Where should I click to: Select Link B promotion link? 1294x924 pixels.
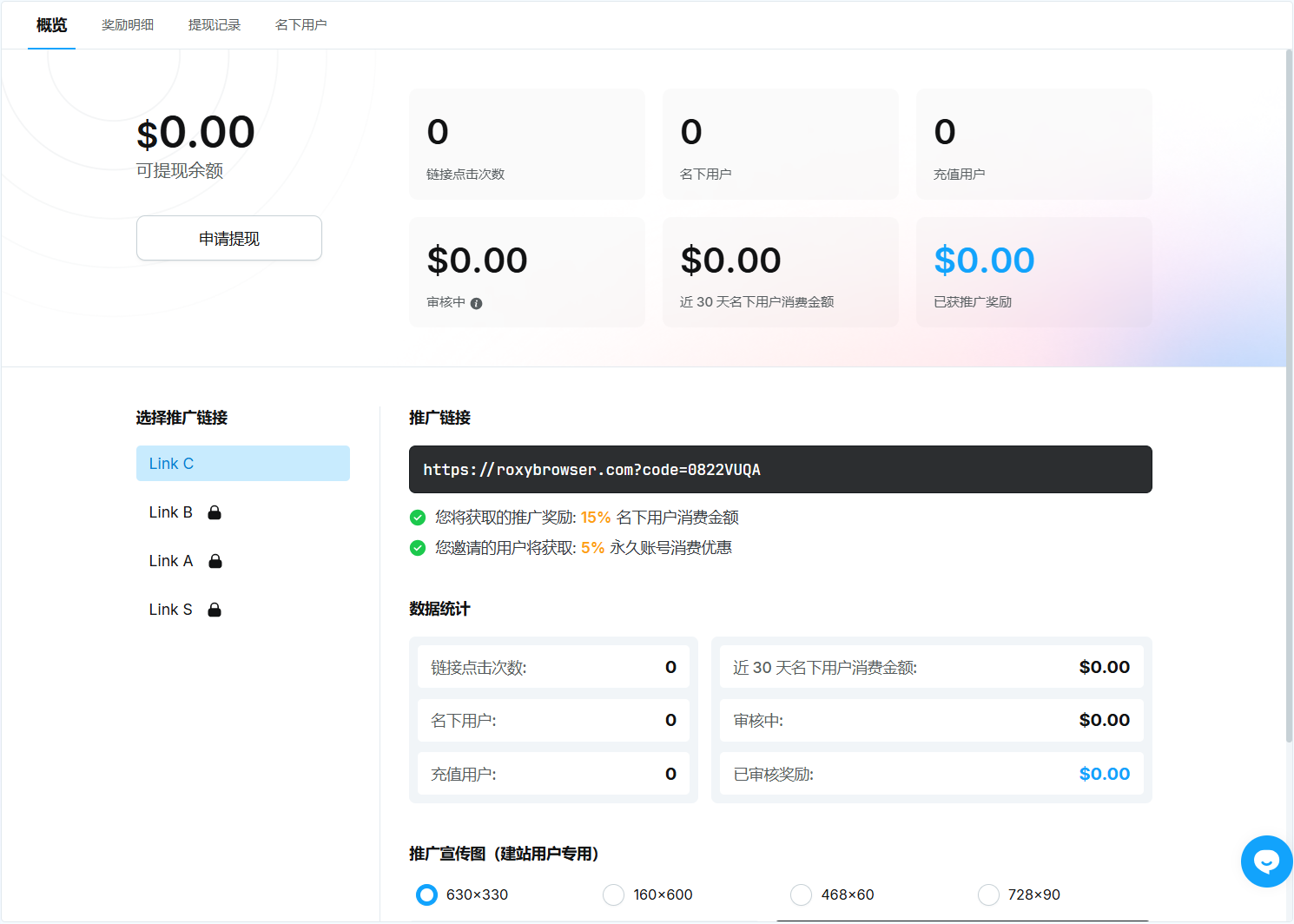[243, 512]
